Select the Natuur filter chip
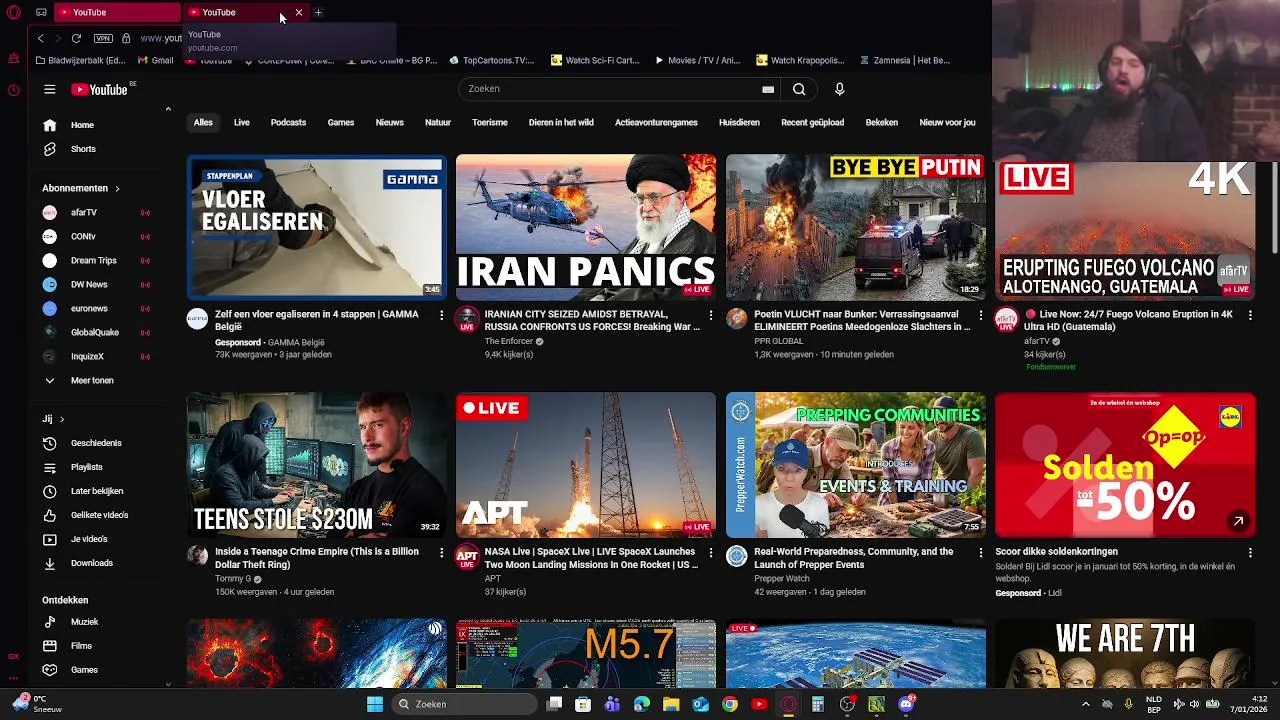Image resolution: width=1280 pixels, height=720 pixels. 438,122
